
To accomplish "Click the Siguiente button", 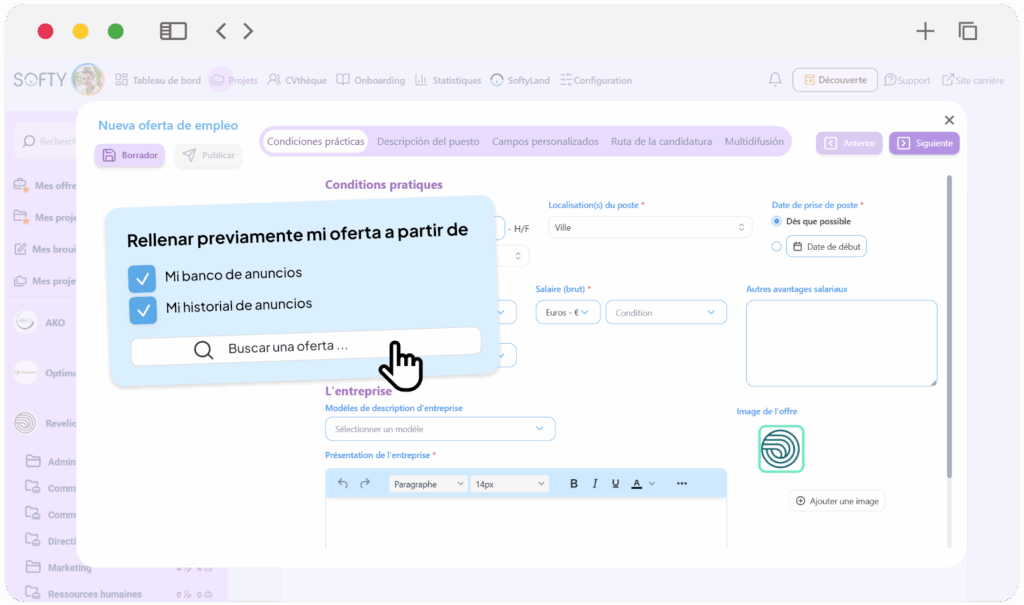I will 924,143.
